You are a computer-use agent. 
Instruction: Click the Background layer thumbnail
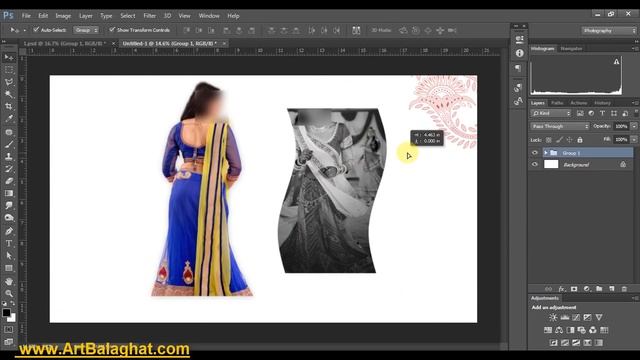551,164
